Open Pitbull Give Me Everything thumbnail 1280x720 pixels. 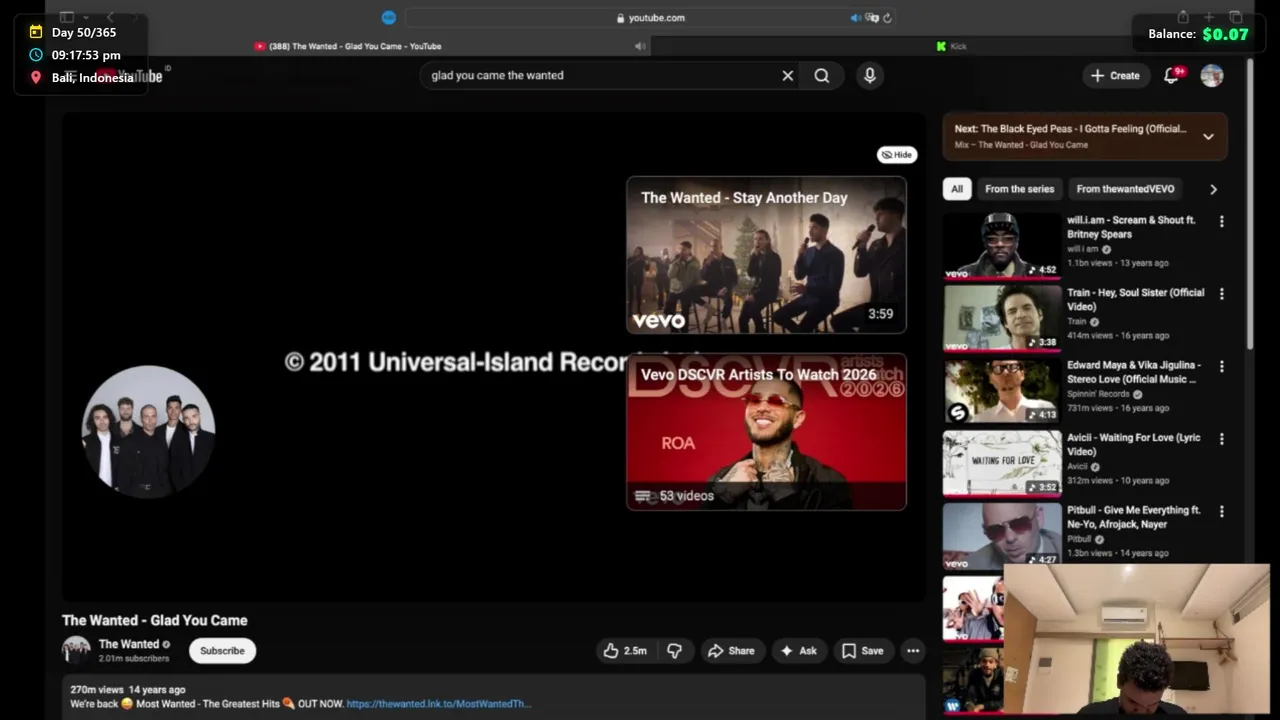tap(1001, 535)
